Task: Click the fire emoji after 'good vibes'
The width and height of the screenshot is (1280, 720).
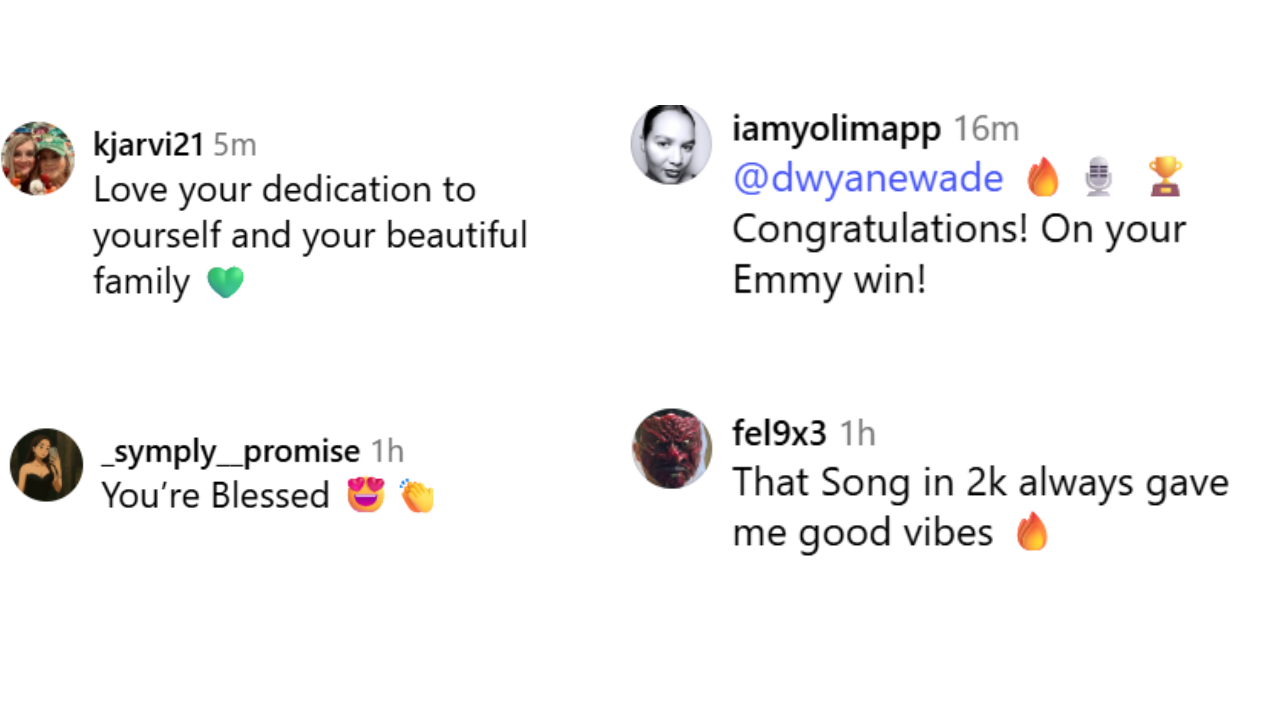Action: coord(1032,532)
